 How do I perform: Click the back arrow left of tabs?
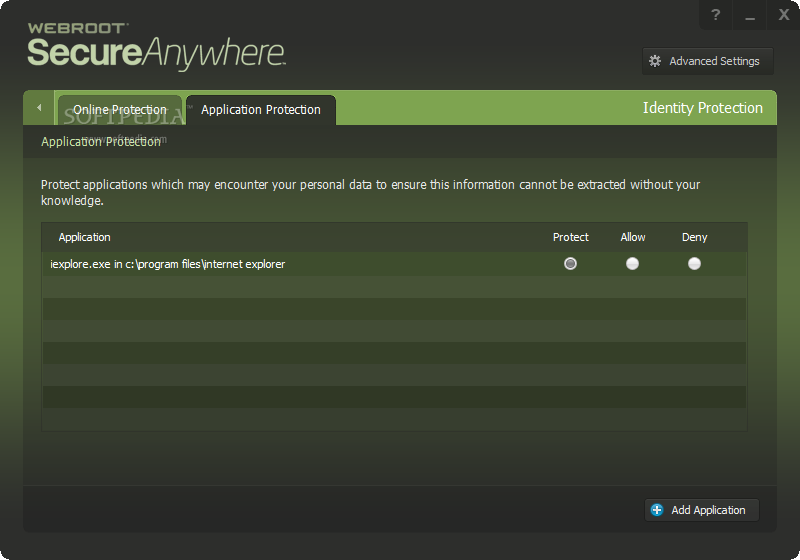[x=39, y=108]
